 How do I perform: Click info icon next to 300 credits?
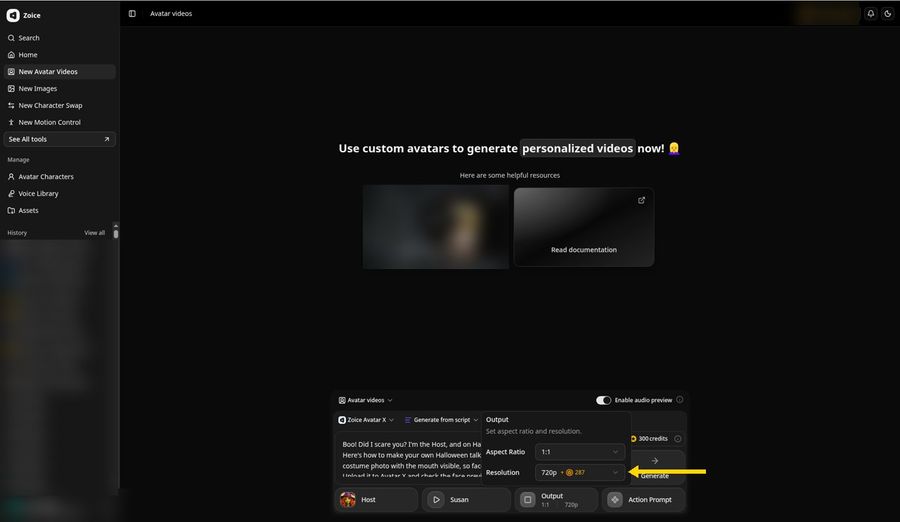pyautogui.click(x=678, y=439)
